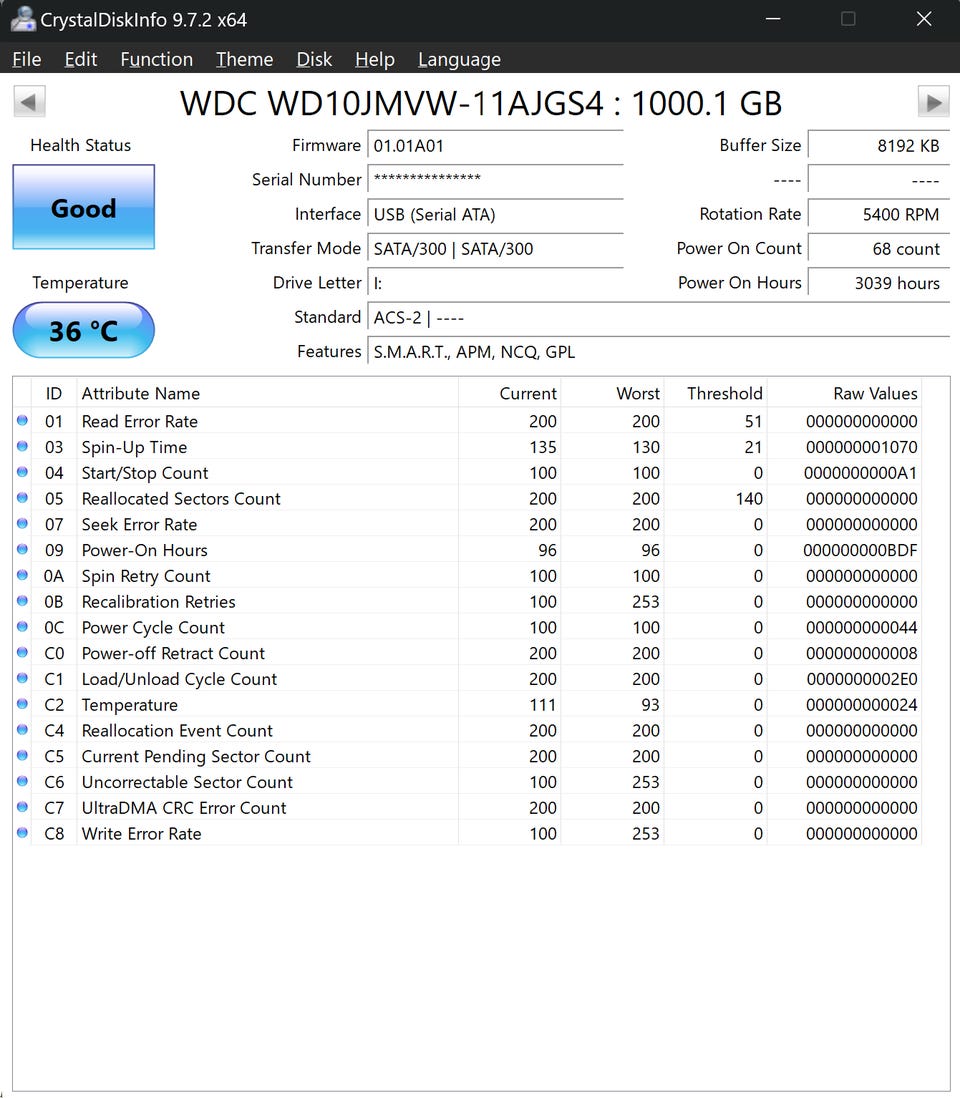The width and height of the screenshot is (960, 1098).
Task: Open the Disk menu
Action: (314, 60)
